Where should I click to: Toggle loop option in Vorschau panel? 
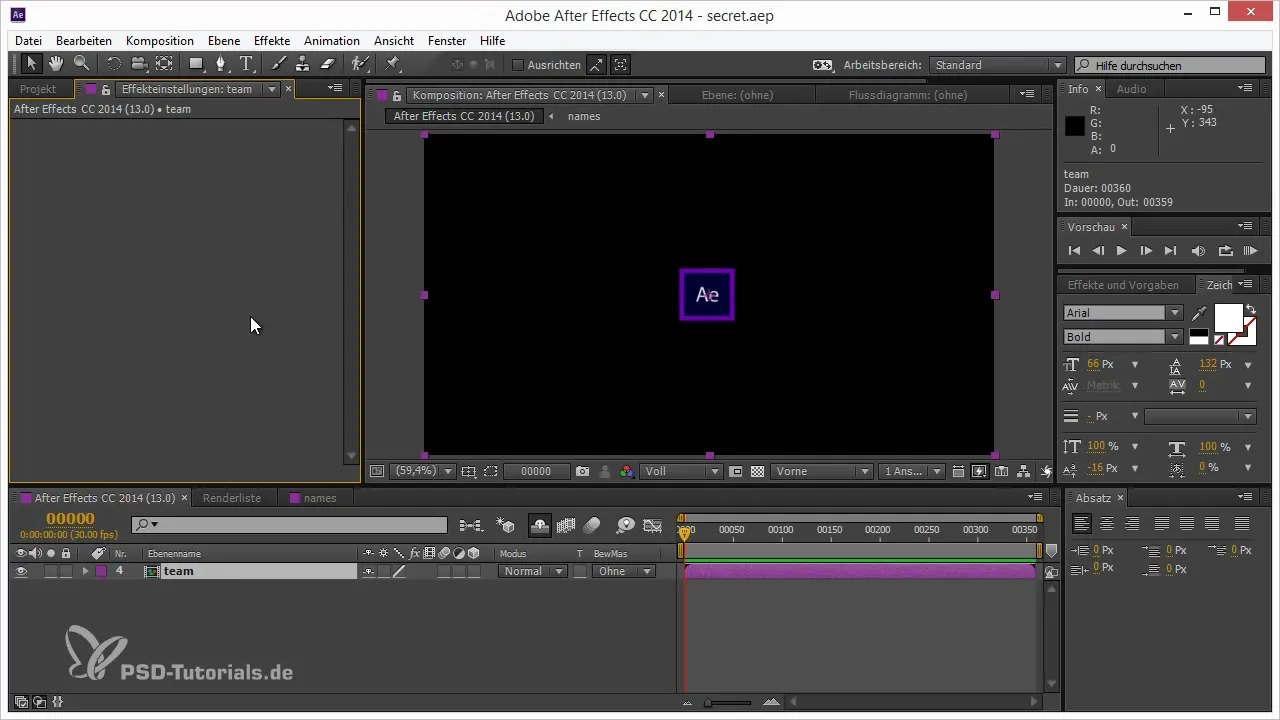(1224, 250)
